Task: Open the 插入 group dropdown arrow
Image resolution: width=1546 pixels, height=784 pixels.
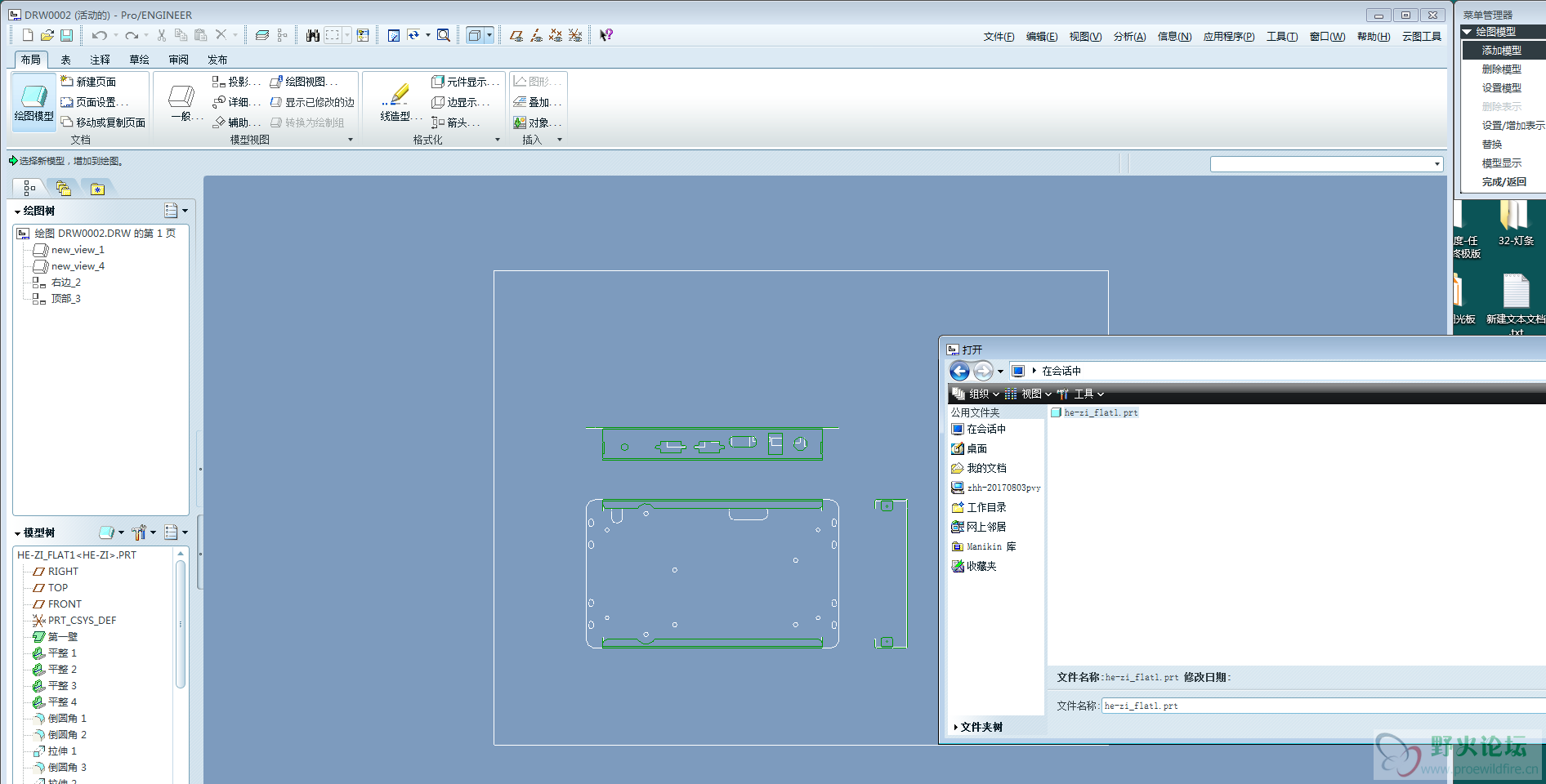Action: pos(560,140)
